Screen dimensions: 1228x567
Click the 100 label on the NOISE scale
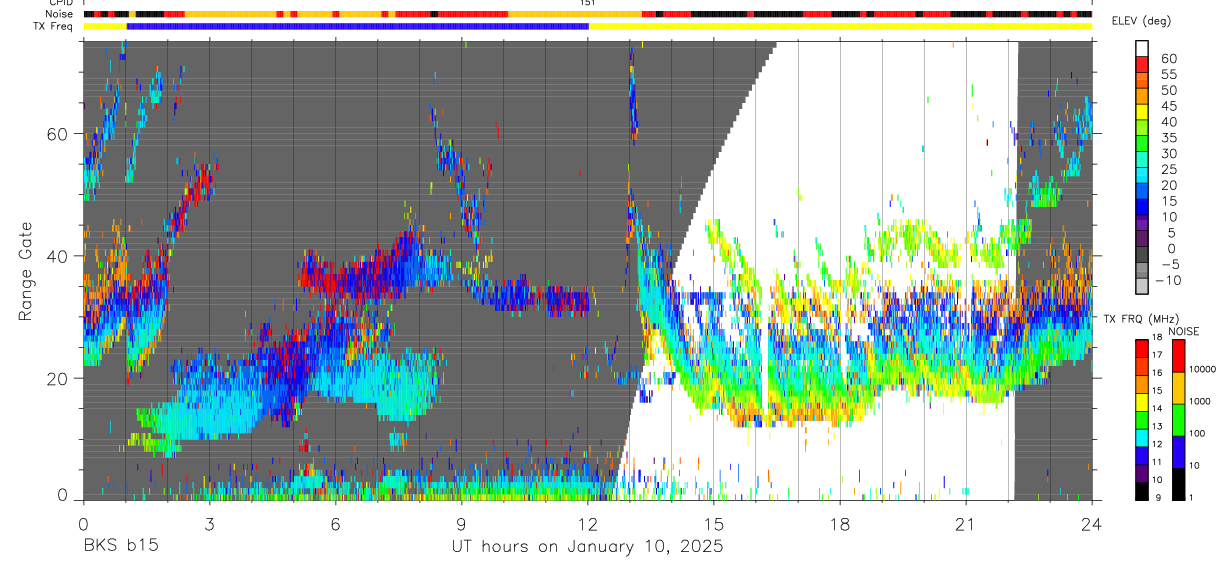click(1198, 433)
